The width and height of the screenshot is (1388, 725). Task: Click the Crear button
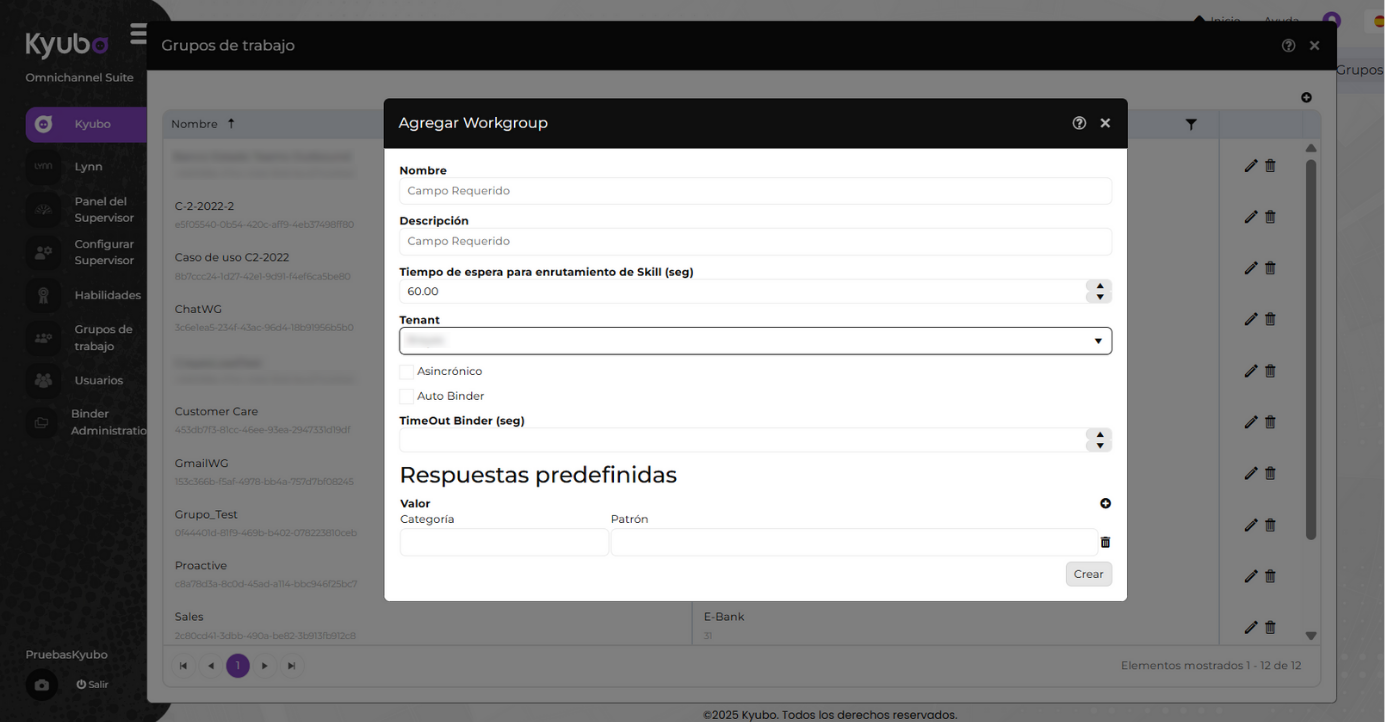pyautogui.click(x=1088, y=574)
